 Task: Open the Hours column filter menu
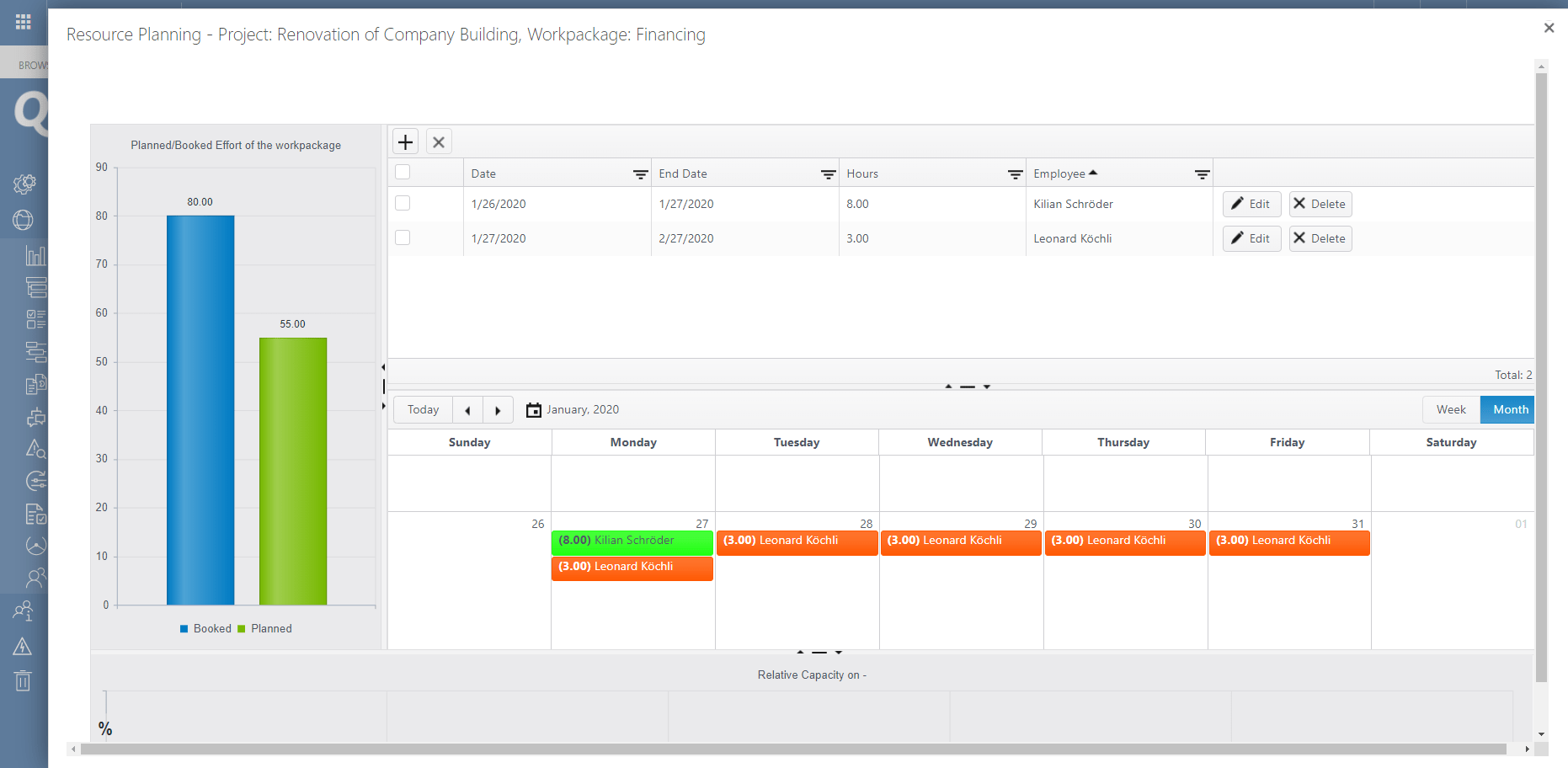pos(1015,174)
